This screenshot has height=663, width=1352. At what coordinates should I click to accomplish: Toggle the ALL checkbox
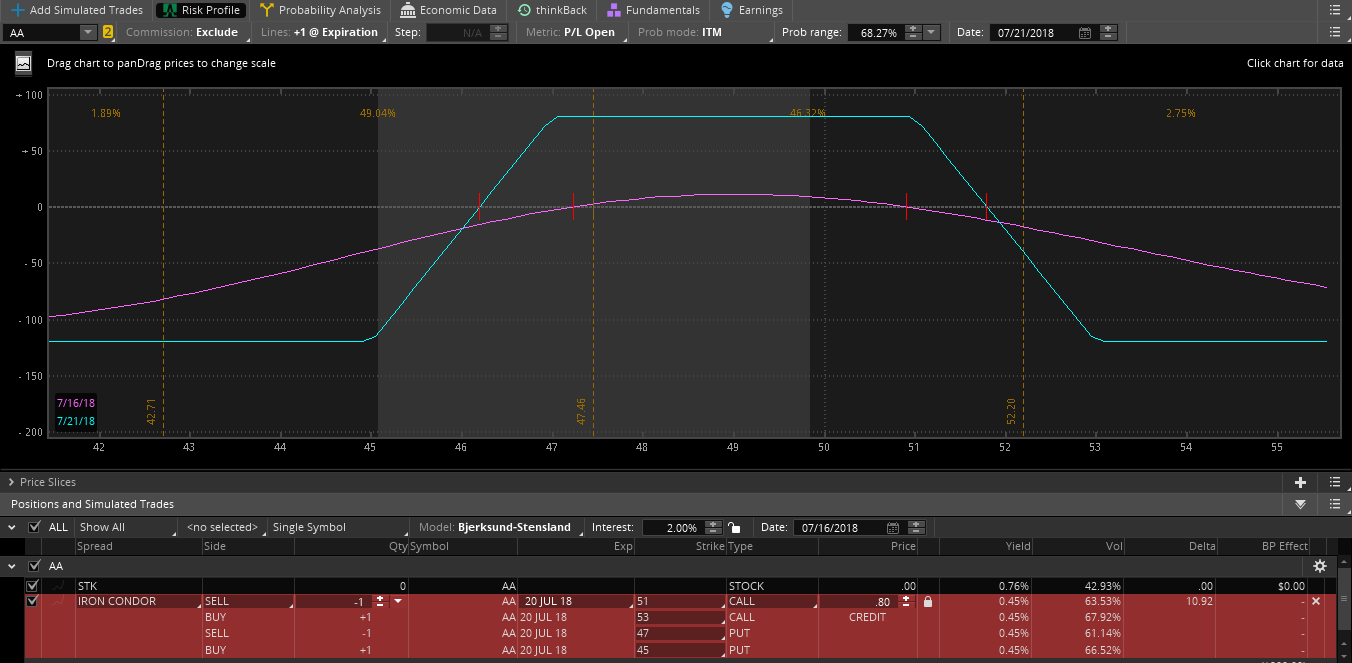coord(34,527)
